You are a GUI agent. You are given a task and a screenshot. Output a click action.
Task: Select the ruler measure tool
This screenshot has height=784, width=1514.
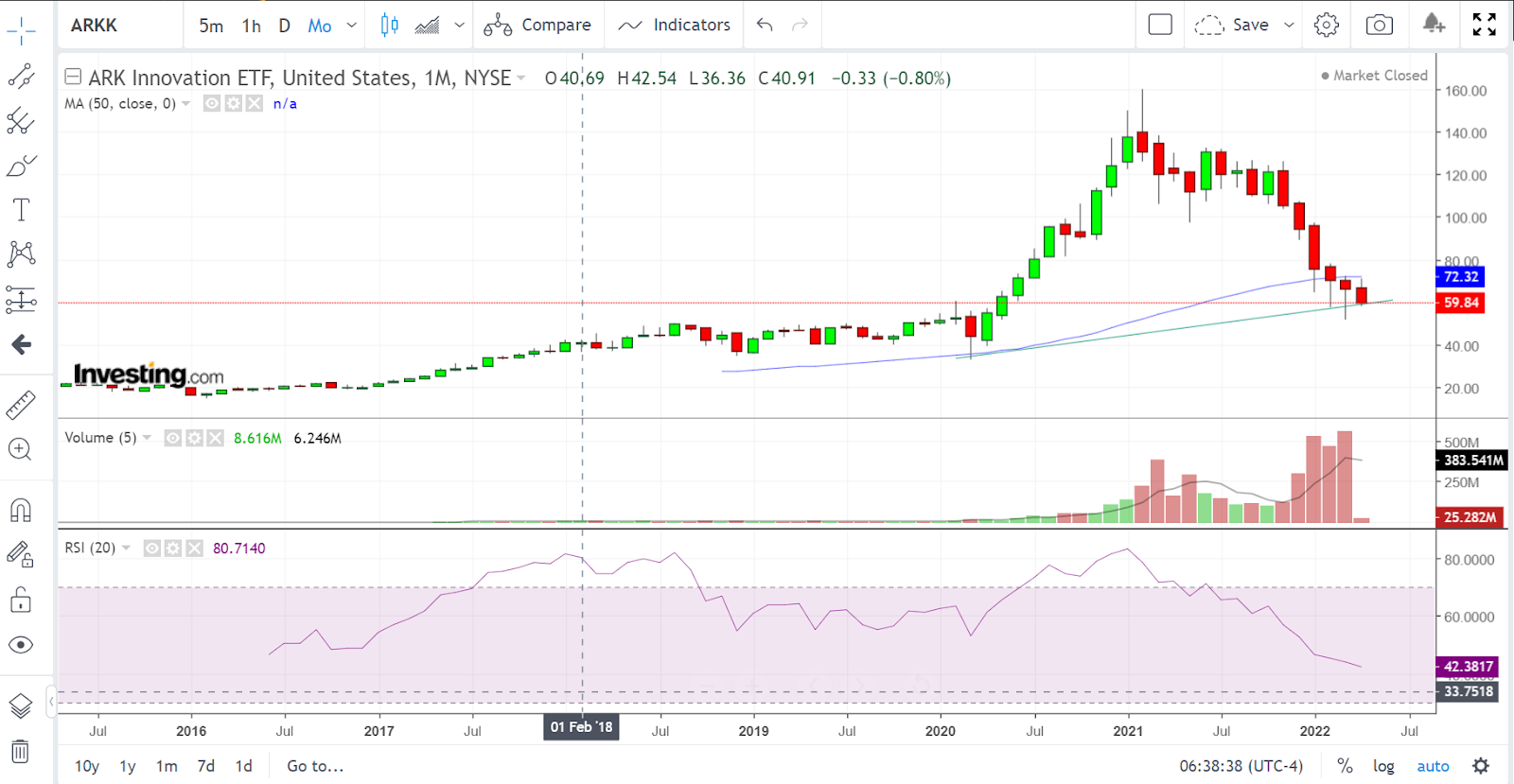click(21, 405)
